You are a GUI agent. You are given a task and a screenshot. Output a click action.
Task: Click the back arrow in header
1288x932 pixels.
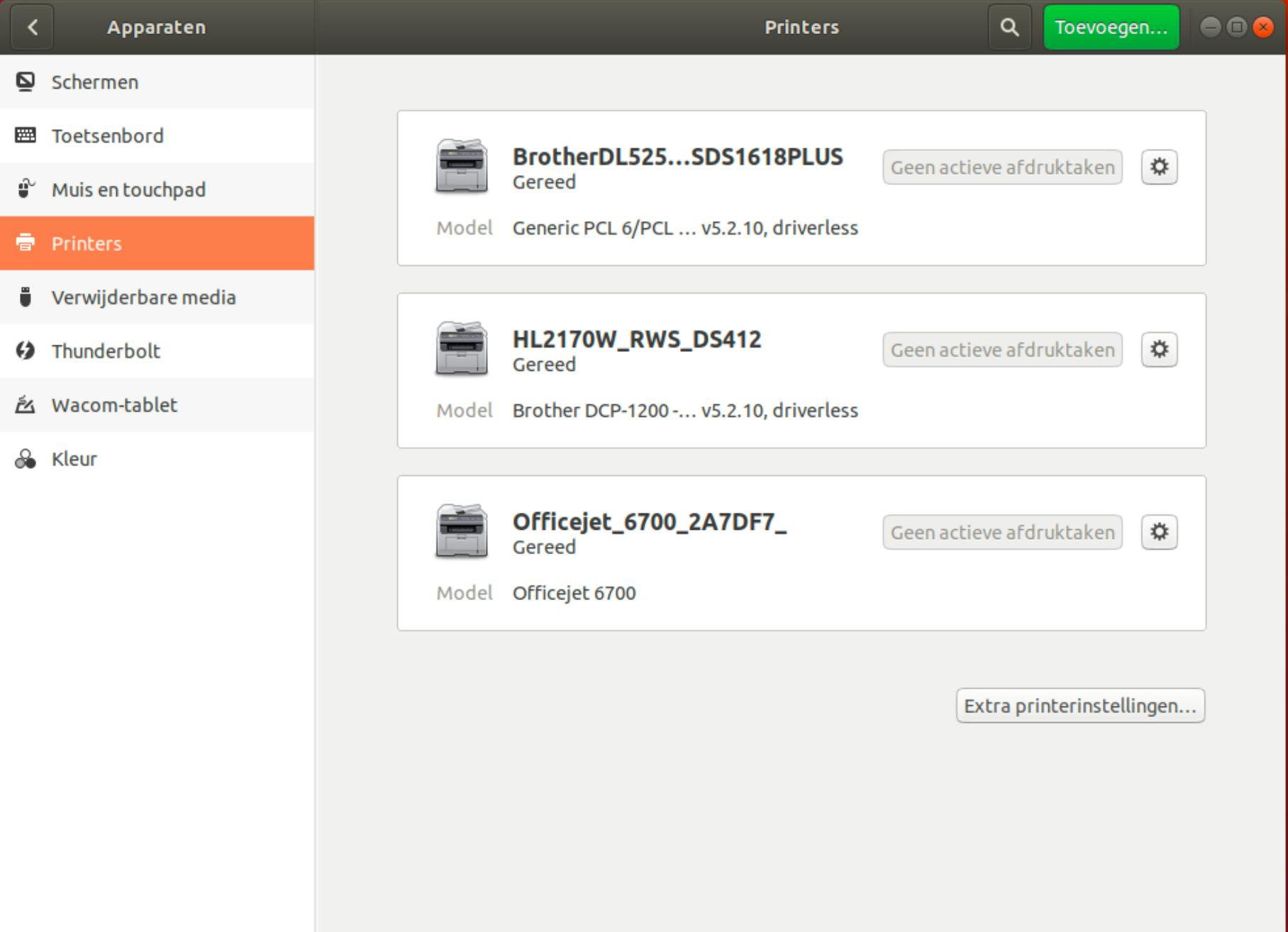click(33, 28)
